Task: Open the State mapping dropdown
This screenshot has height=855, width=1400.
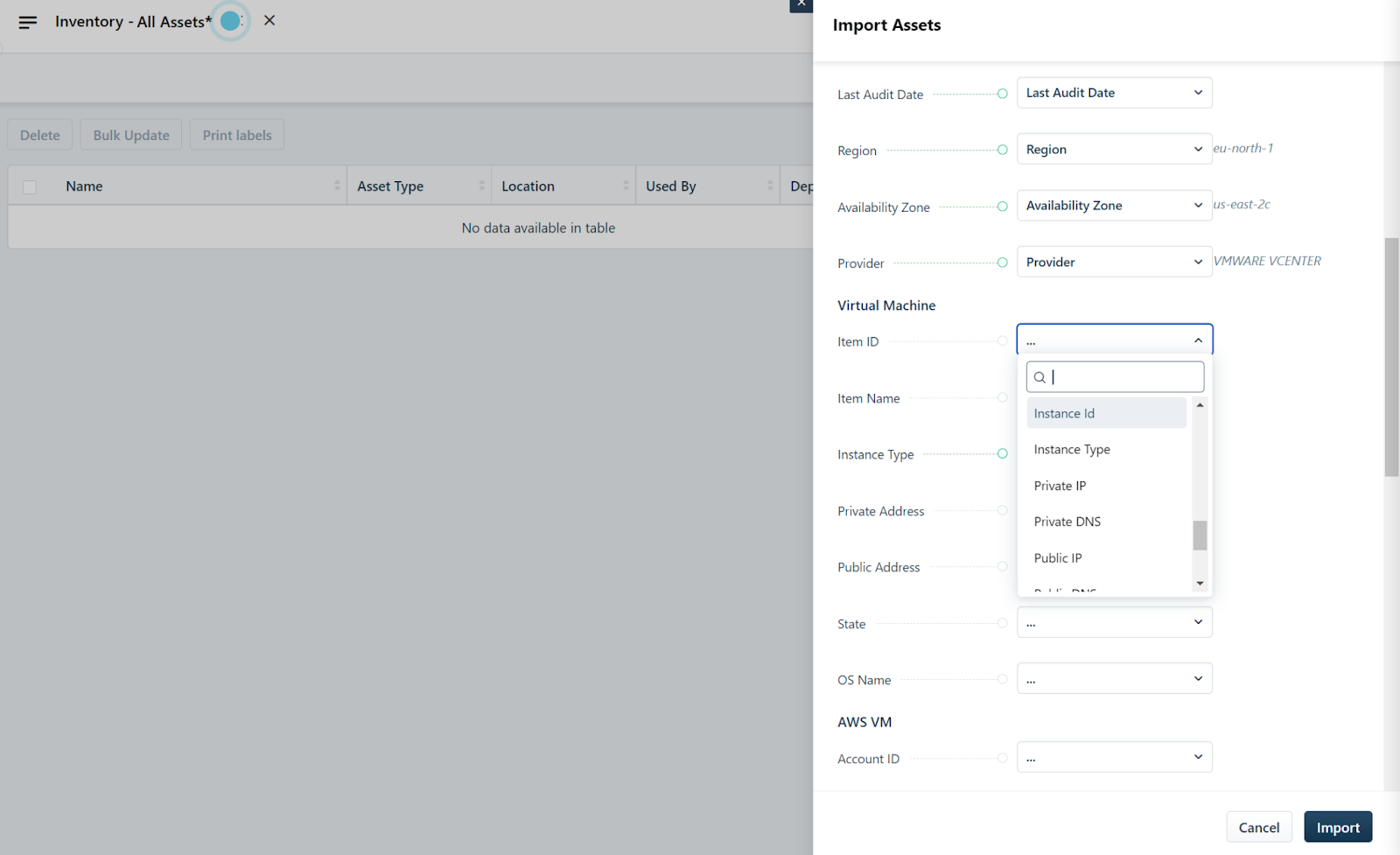Action: pyautogui.click(x=1114, y=622)
